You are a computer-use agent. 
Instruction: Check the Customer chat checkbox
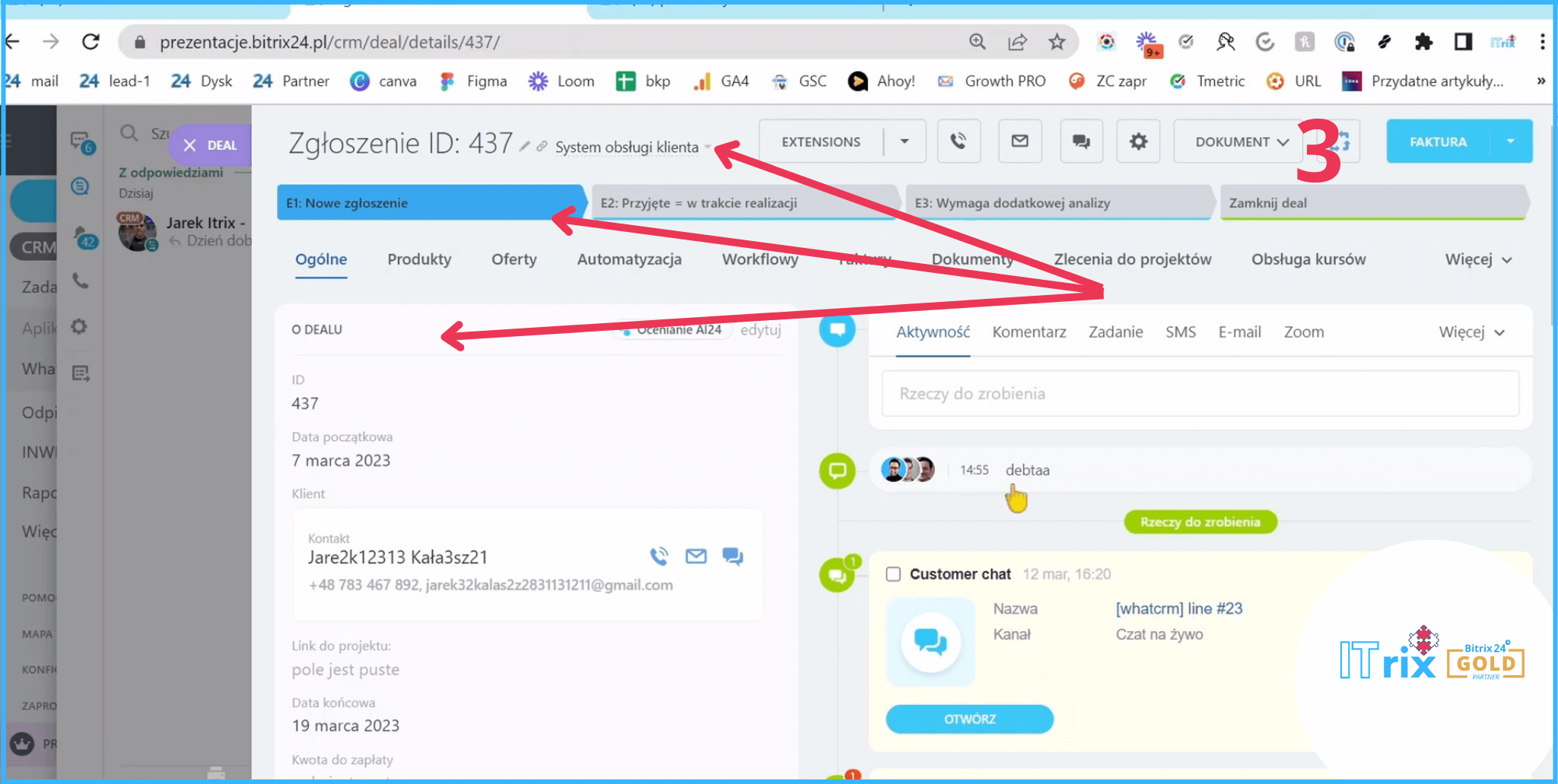click(893, 574)
